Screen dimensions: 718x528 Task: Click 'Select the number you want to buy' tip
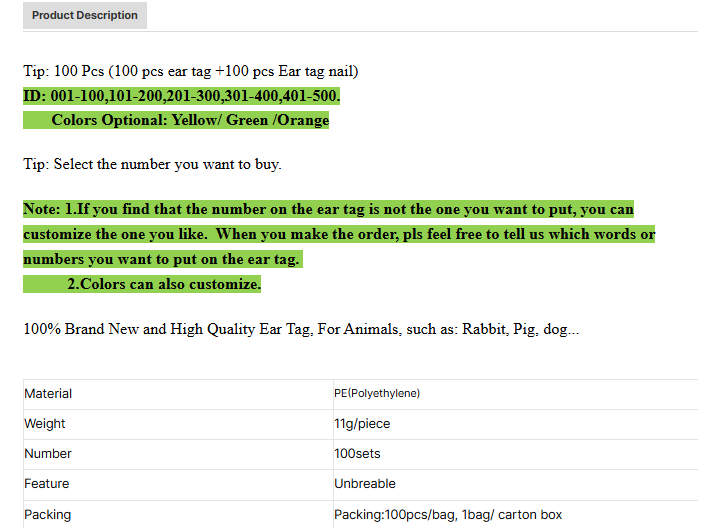(153, 164)
